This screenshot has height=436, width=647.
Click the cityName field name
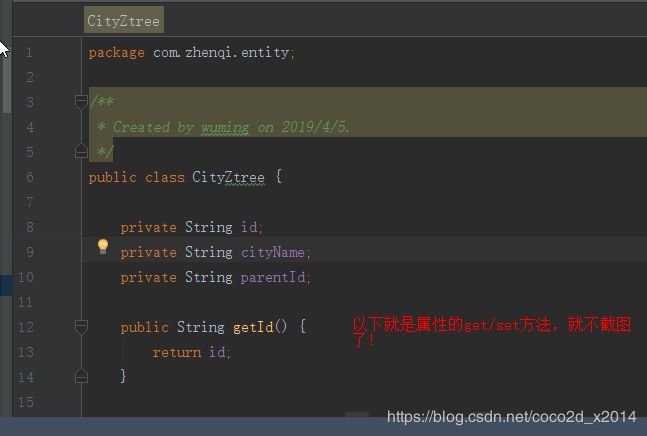click(273, 252)
